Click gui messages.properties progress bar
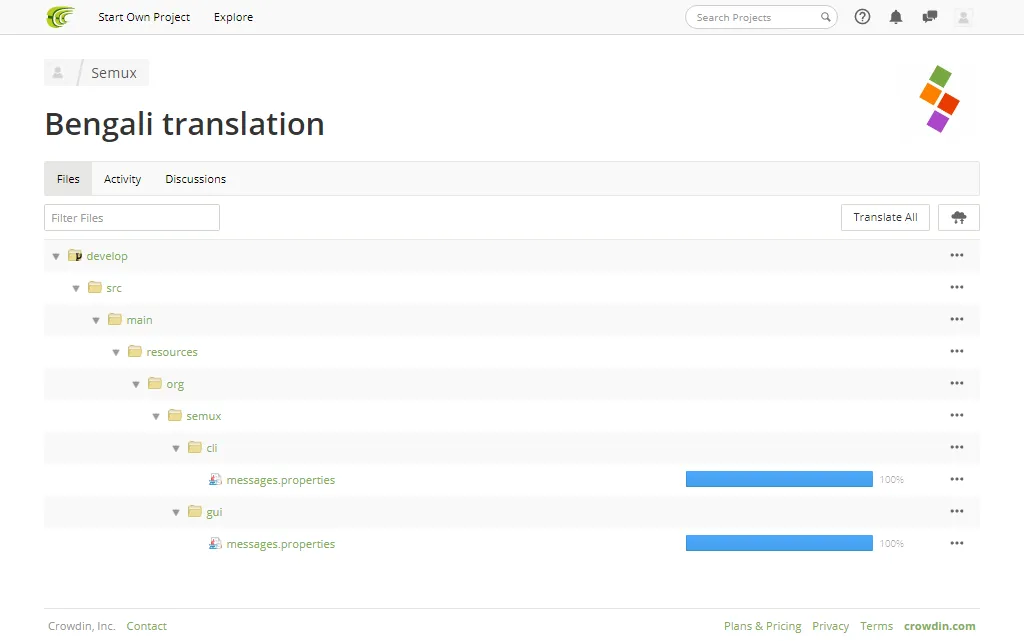Screen dimensions: 1024x641 coord(779,543)
